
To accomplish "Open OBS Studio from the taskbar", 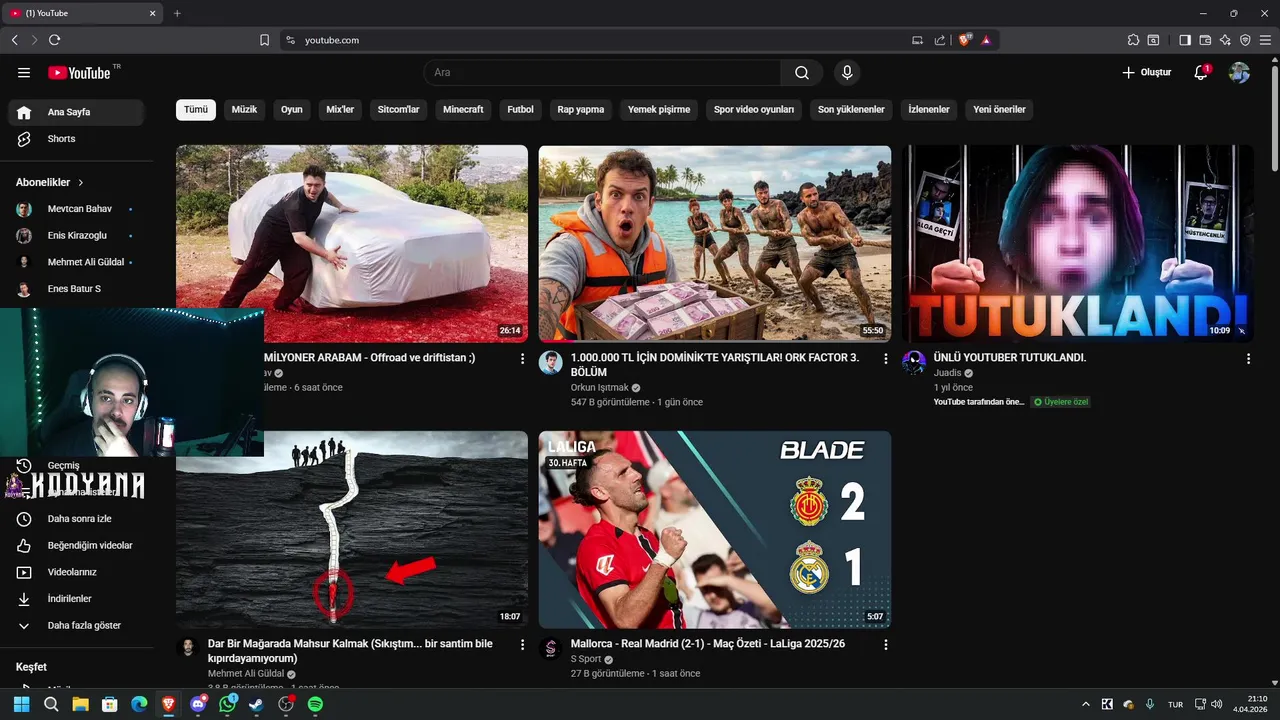I will coord(286,704).
